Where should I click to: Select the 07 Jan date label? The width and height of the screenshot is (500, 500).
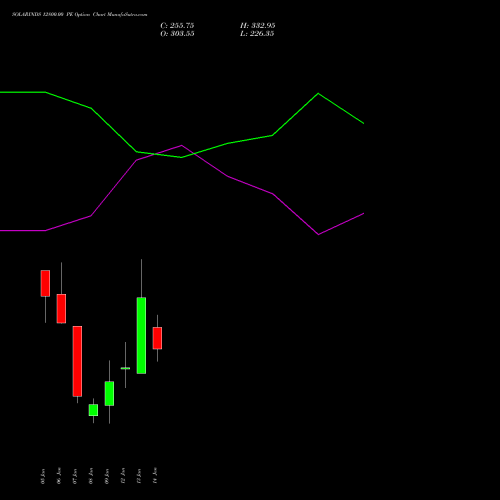click(75, 476)
